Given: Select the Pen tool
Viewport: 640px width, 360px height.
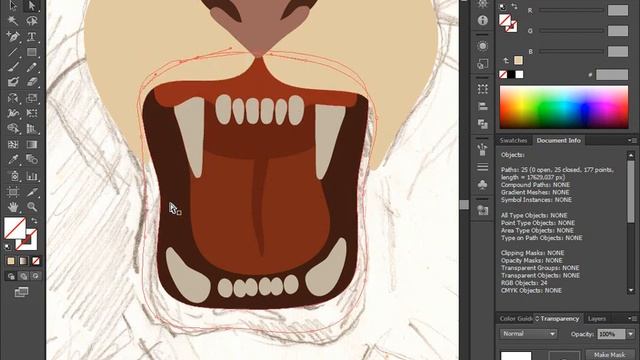Looking at the screenshot, I should pyautogui.click(x=13, y=36).
